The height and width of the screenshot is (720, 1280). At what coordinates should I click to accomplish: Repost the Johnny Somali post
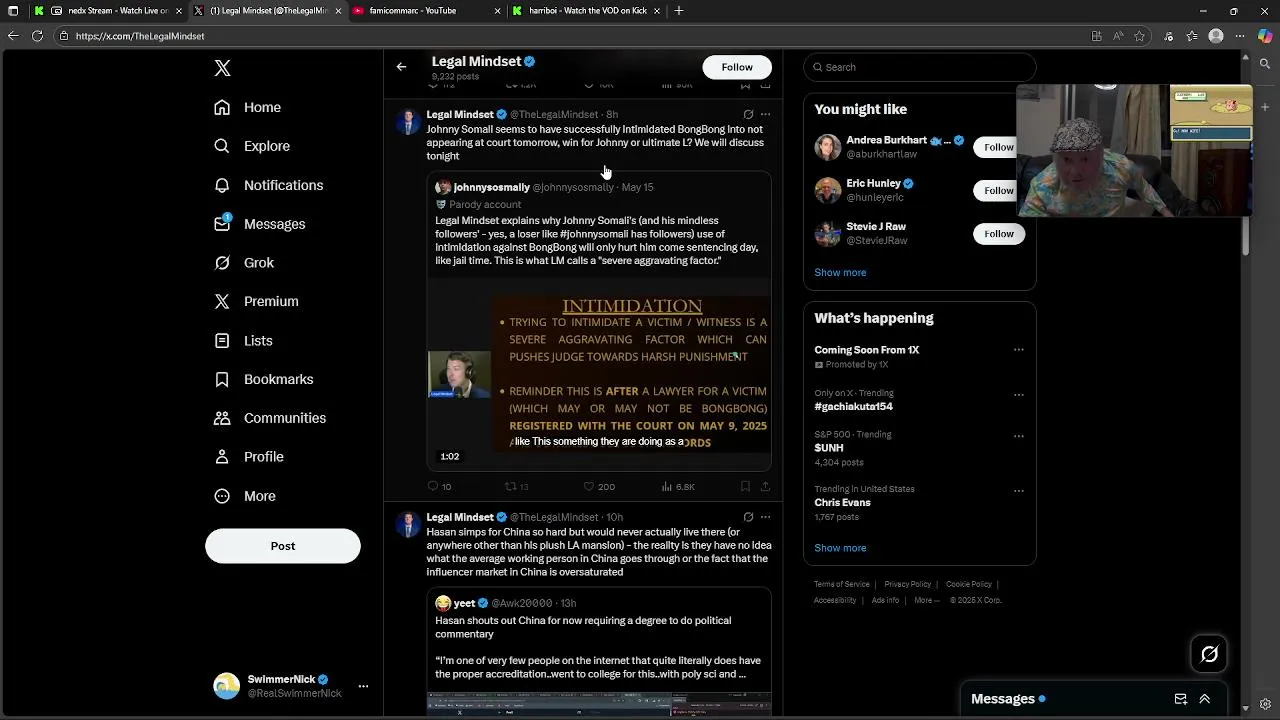(510, 486)
